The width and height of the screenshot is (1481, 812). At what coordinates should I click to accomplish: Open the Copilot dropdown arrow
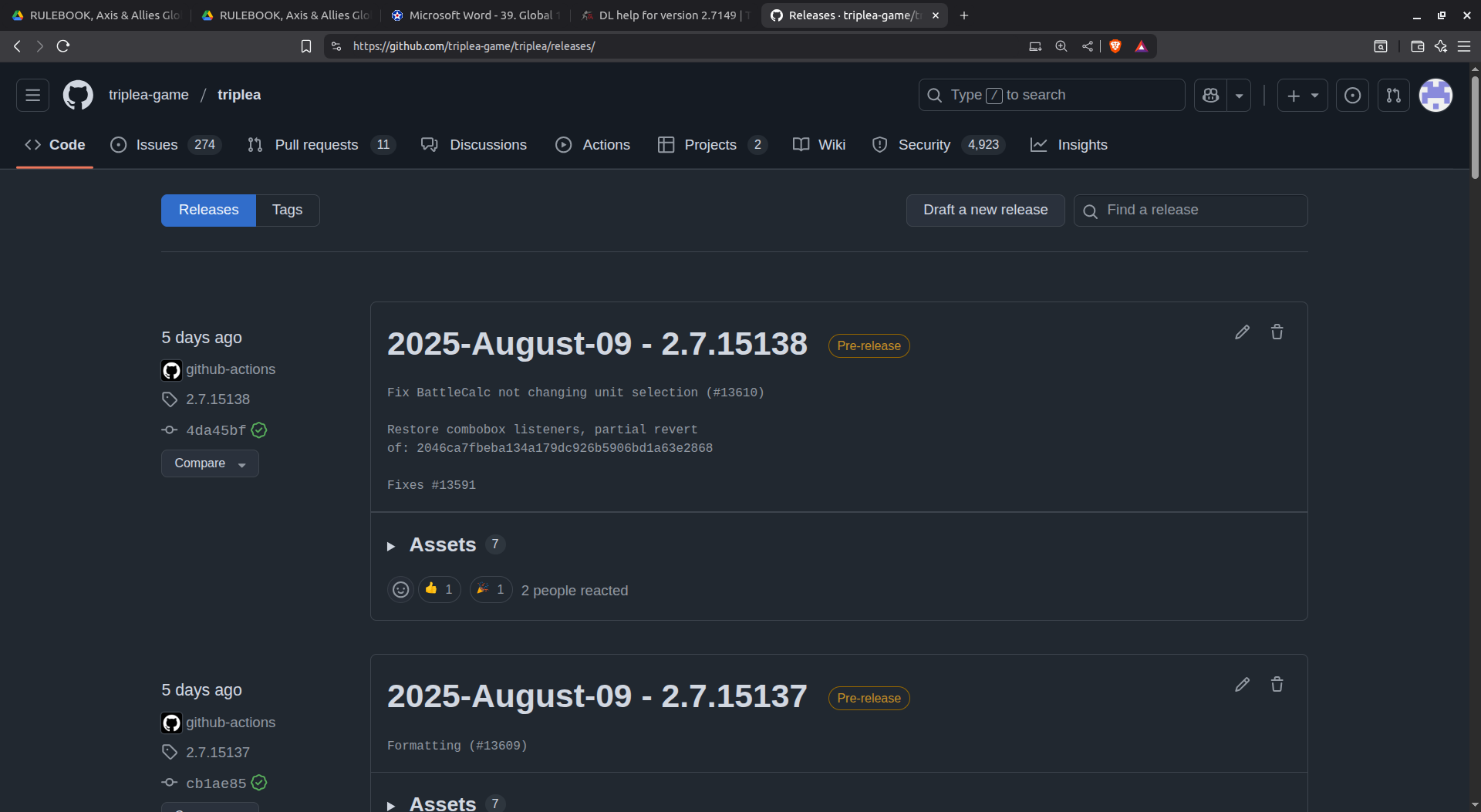[x=1239, y=95]
